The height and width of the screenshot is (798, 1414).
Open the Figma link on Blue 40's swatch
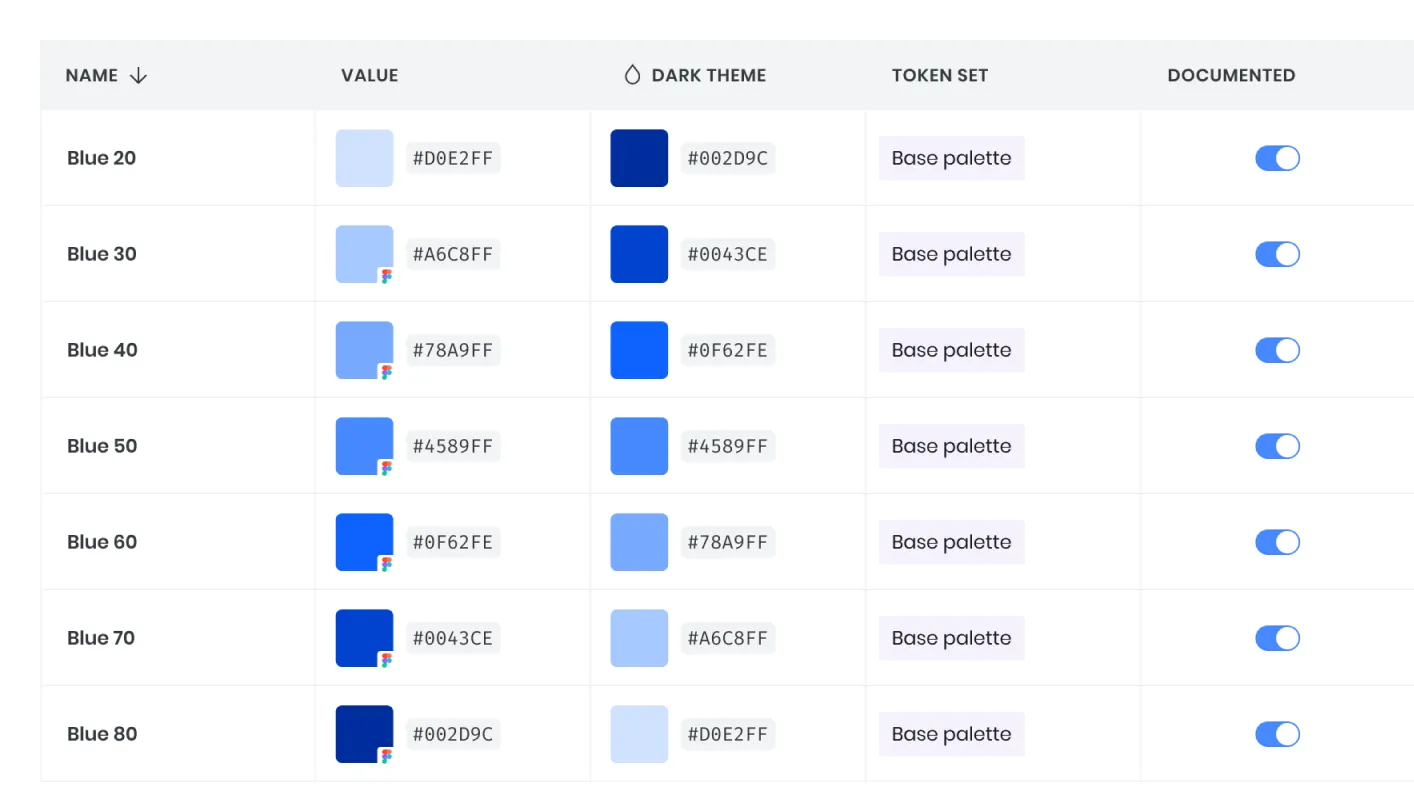pyautogui.click(x=386, y=371)
